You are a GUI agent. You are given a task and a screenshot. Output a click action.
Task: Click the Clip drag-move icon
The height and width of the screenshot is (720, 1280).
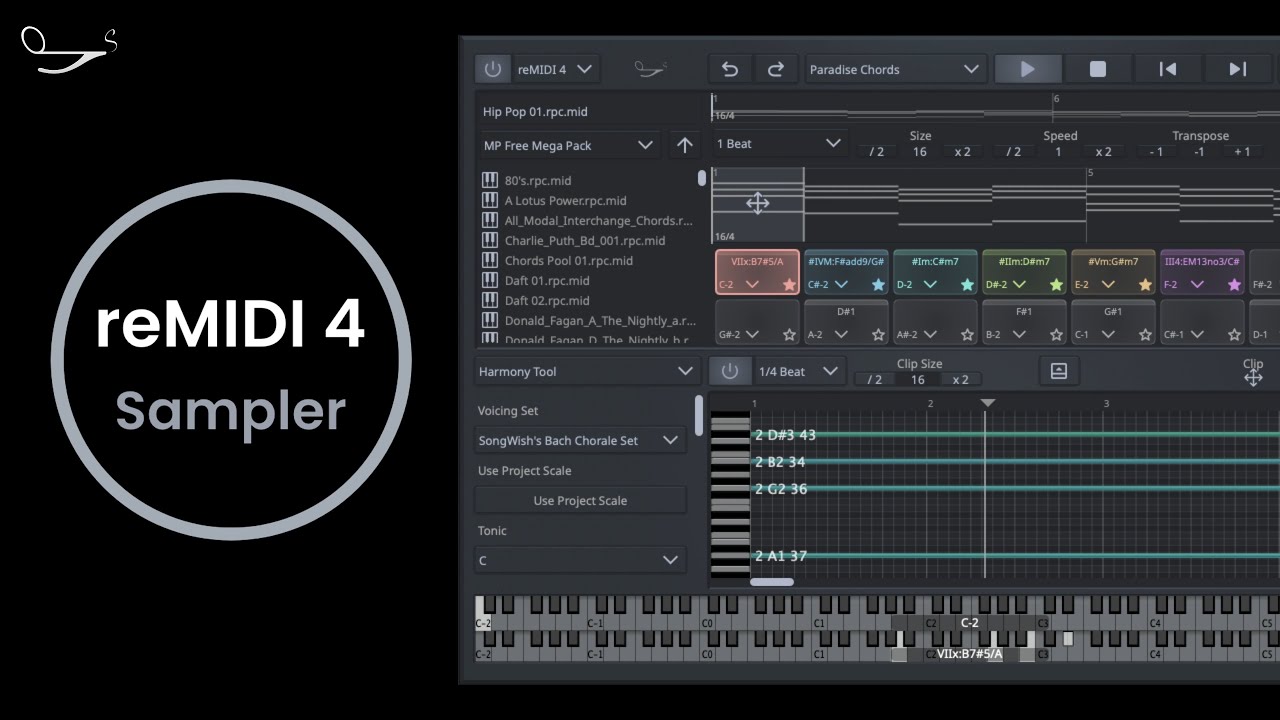1252,377
